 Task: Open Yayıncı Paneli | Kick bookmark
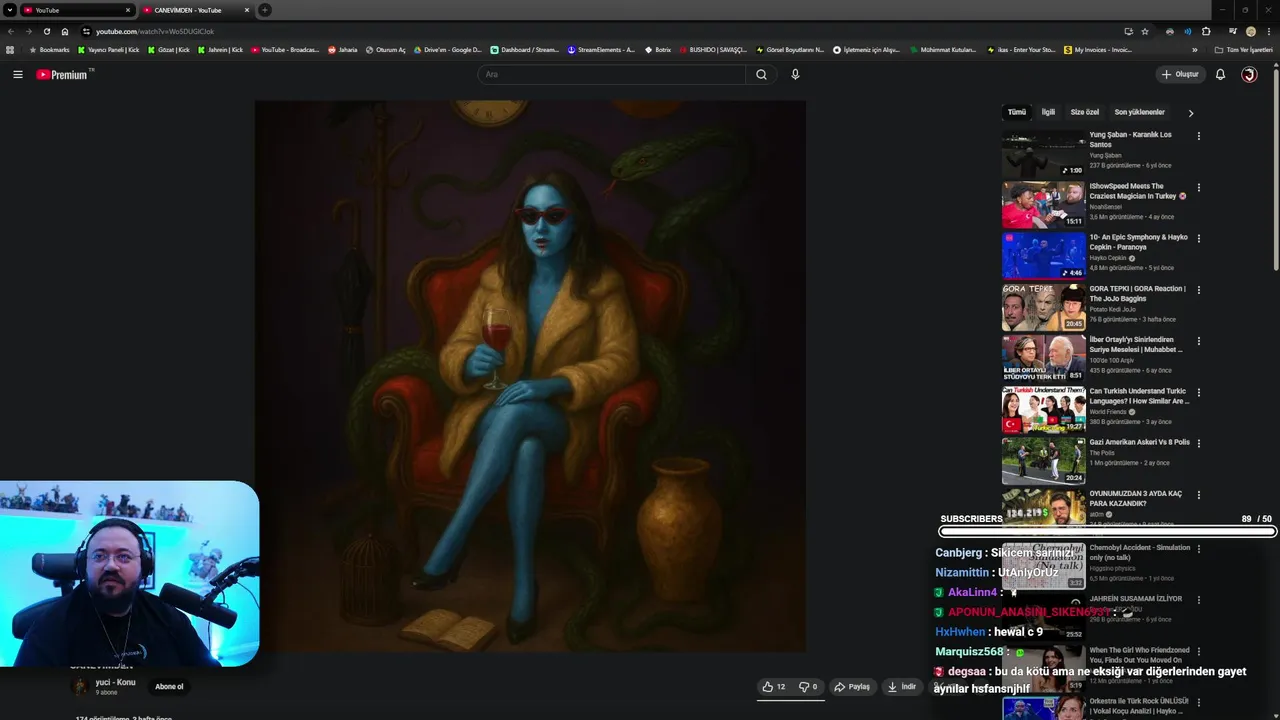pos(108,50)
